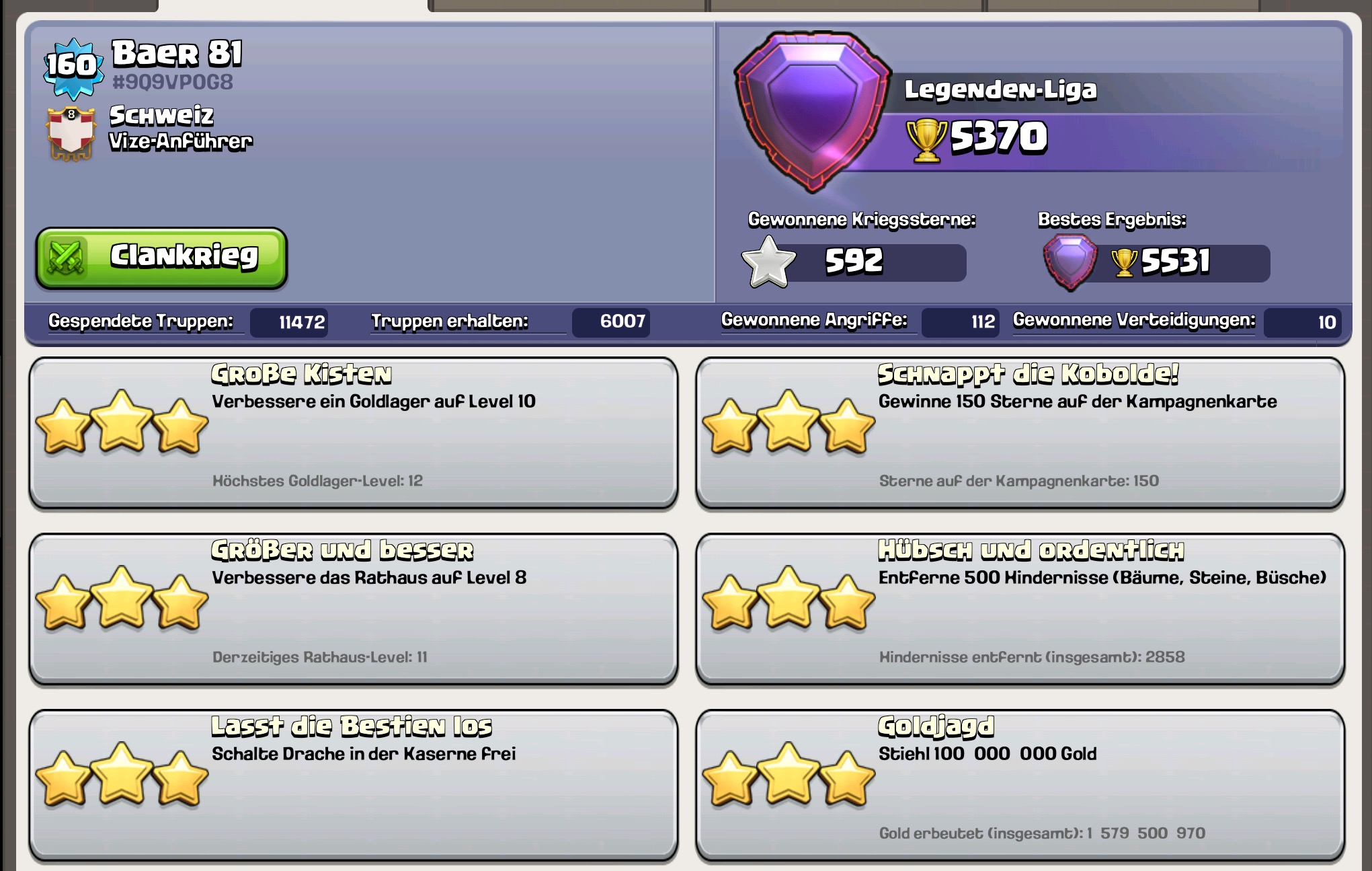The image size is (1372, 871).
Task: Click the Bestes Ergebnis small league badge
Action: tap(1070, 262)
